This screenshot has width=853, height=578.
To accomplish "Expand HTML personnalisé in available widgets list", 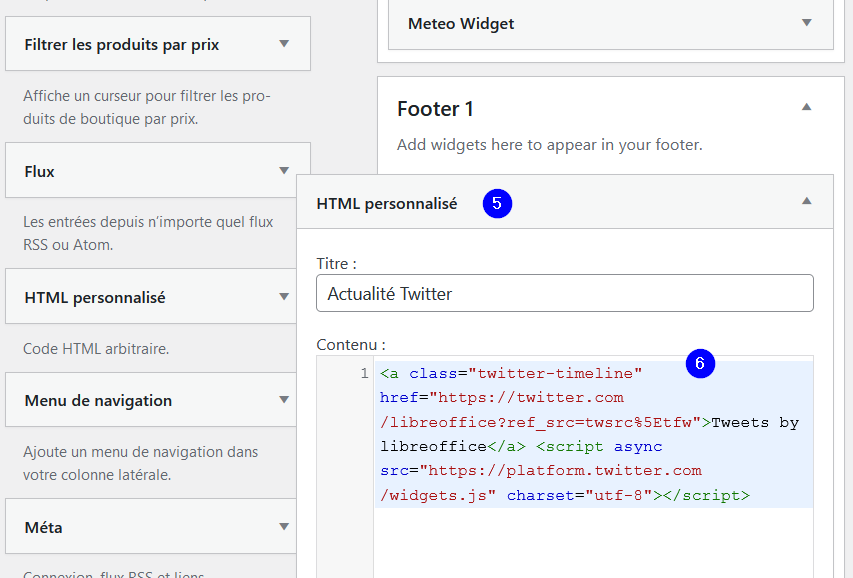I will click(284, 297).
